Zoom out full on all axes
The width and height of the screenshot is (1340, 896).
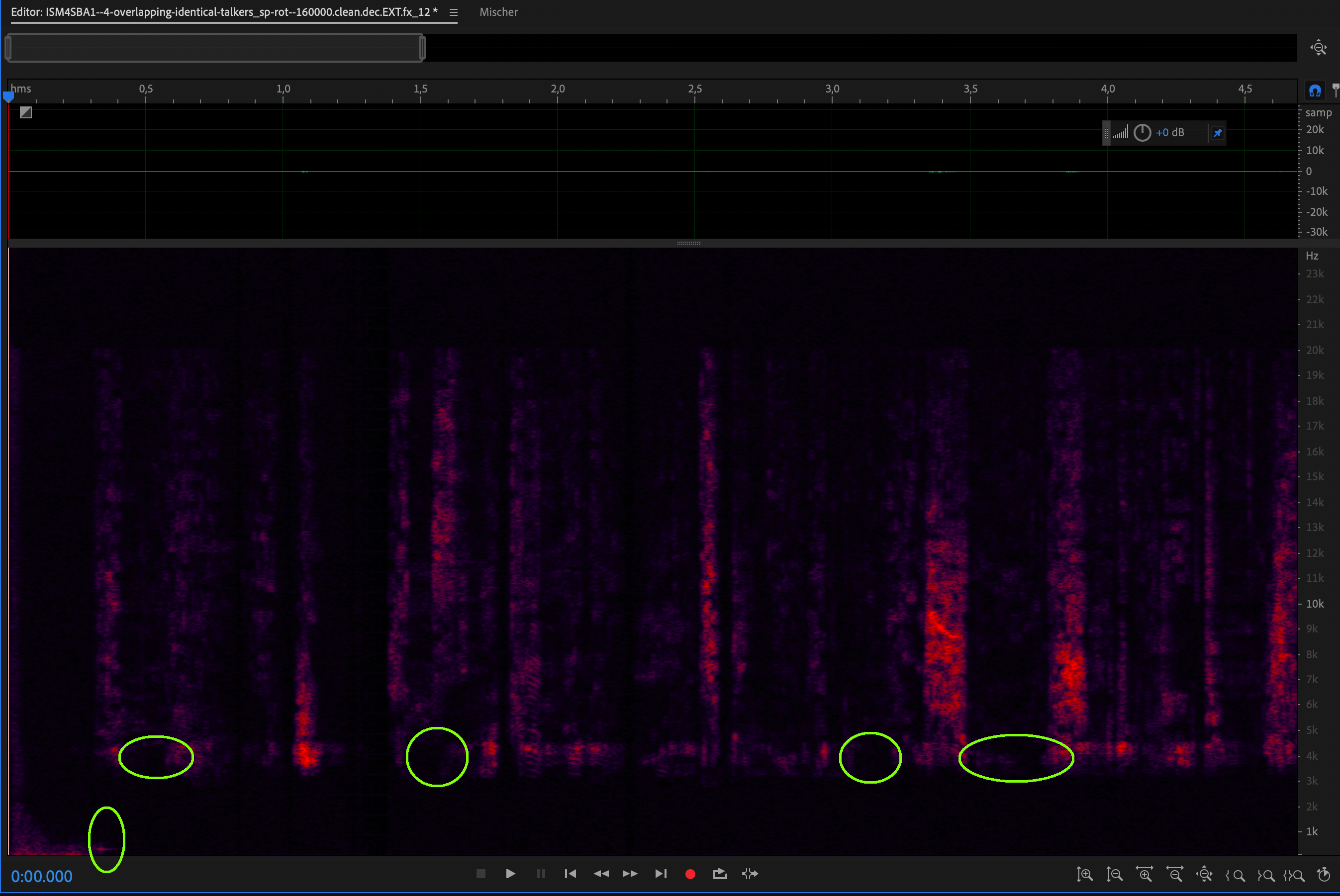click(1205, 874)
